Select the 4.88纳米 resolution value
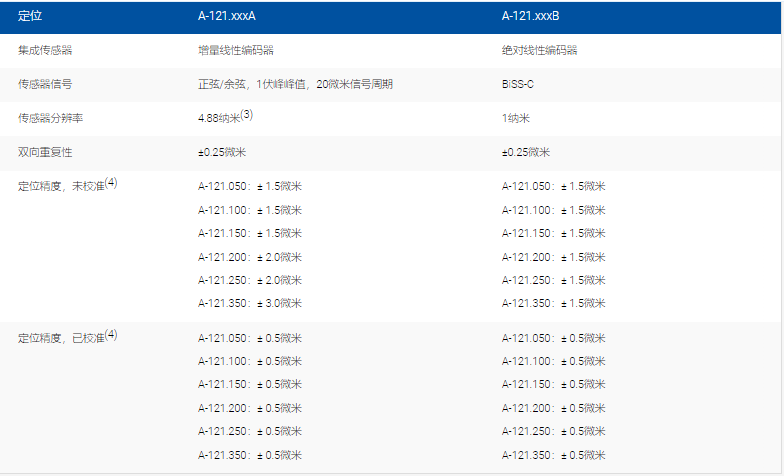 [218, 119]
